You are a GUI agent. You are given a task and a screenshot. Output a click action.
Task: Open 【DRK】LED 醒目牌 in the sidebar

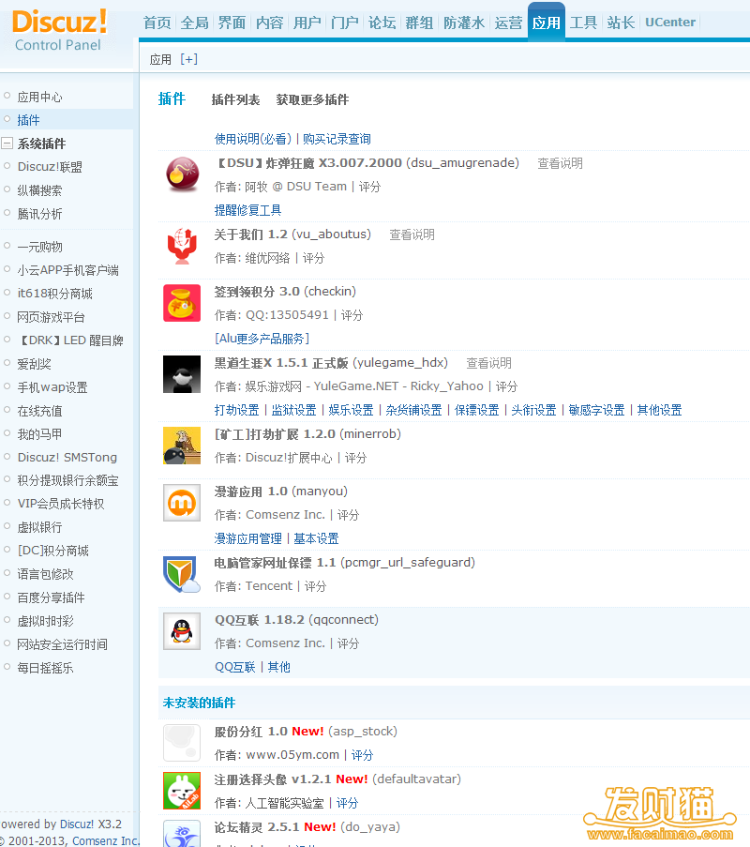click(x=70, y=340)
